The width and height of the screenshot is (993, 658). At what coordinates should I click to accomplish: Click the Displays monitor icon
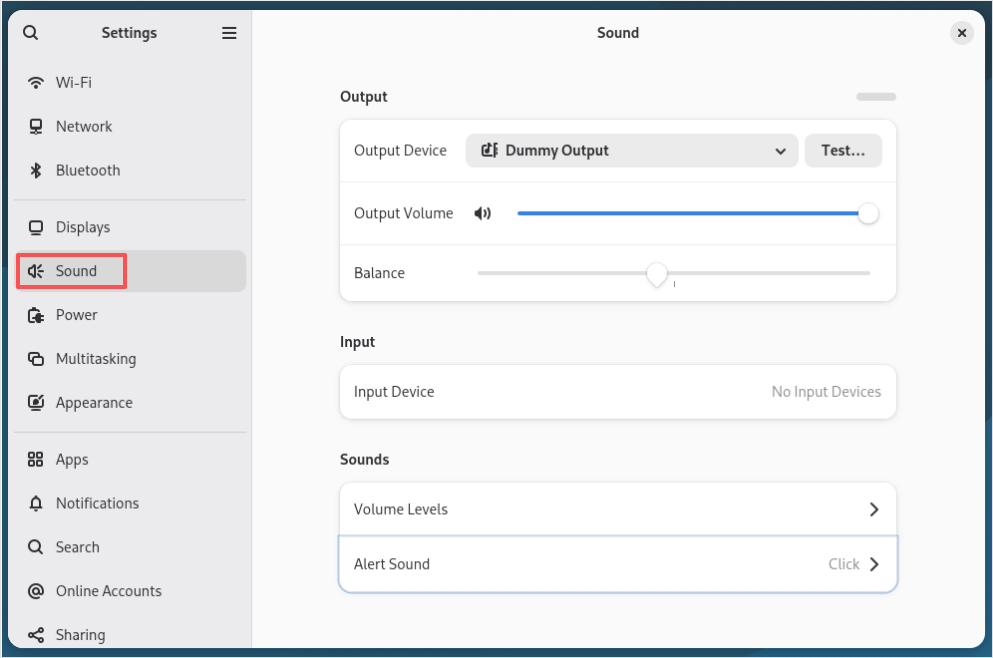36,228
